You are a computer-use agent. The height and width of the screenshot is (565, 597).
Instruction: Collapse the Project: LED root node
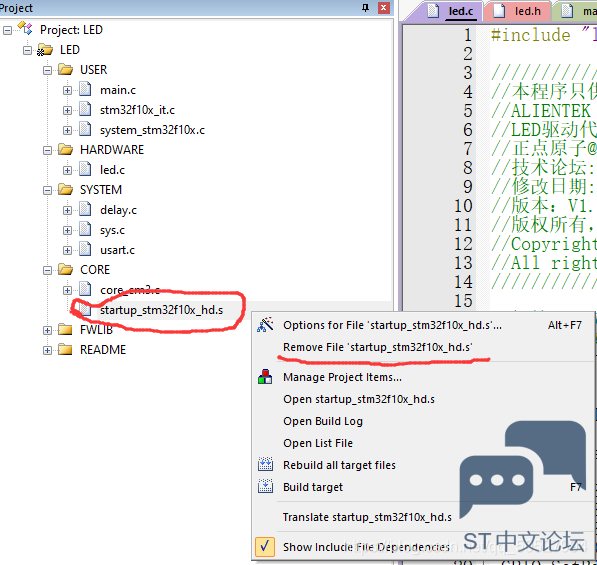[7, 30]
